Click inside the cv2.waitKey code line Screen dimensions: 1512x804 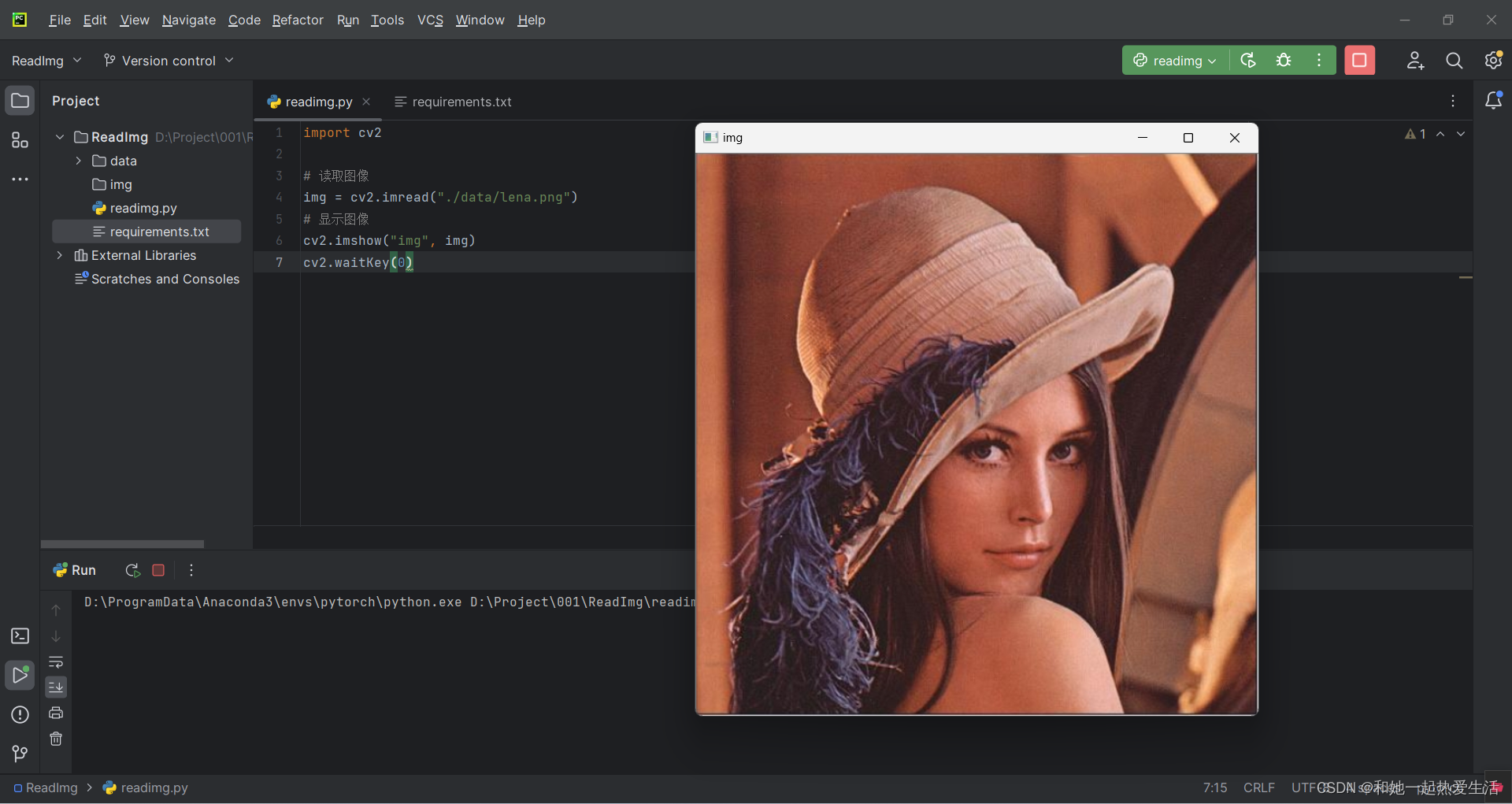click(x=358, y=262)
